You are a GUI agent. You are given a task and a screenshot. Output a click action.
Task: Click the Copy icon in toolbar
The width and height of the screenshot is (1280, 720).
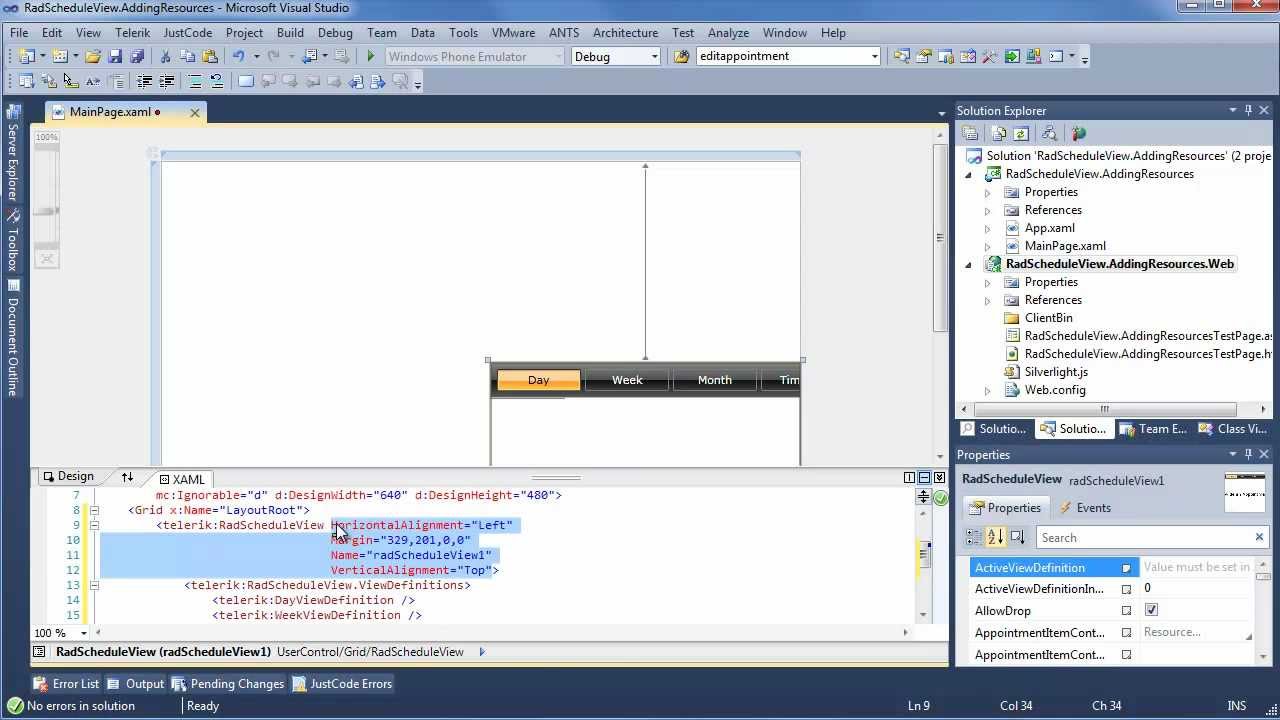coord(187,56)
